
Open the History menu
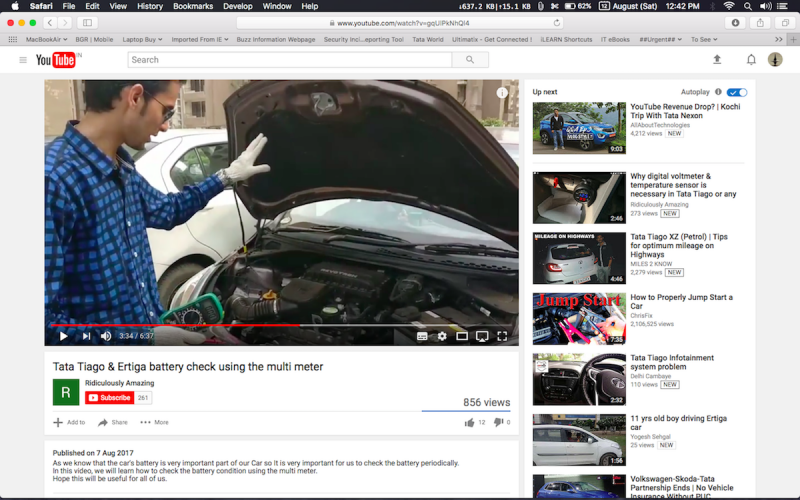(149, 6)
